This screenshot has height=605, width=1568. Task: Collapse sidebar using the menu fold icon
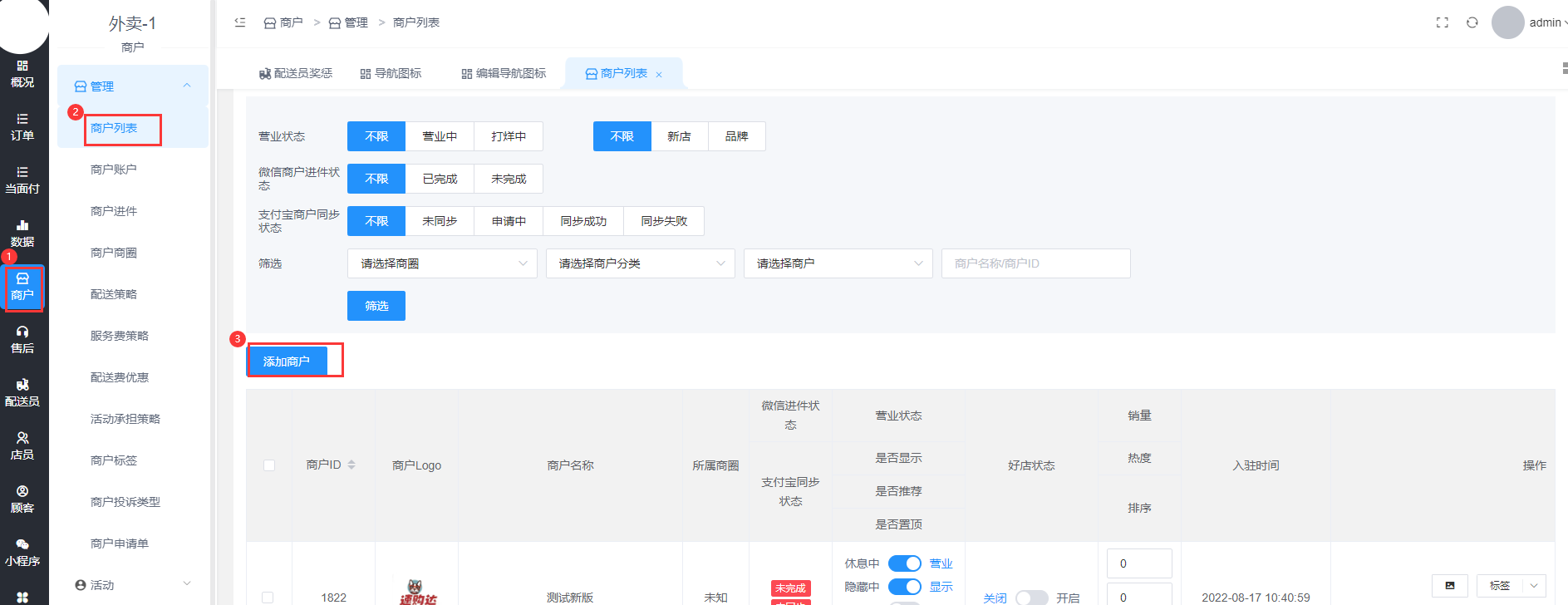(240, 22)
